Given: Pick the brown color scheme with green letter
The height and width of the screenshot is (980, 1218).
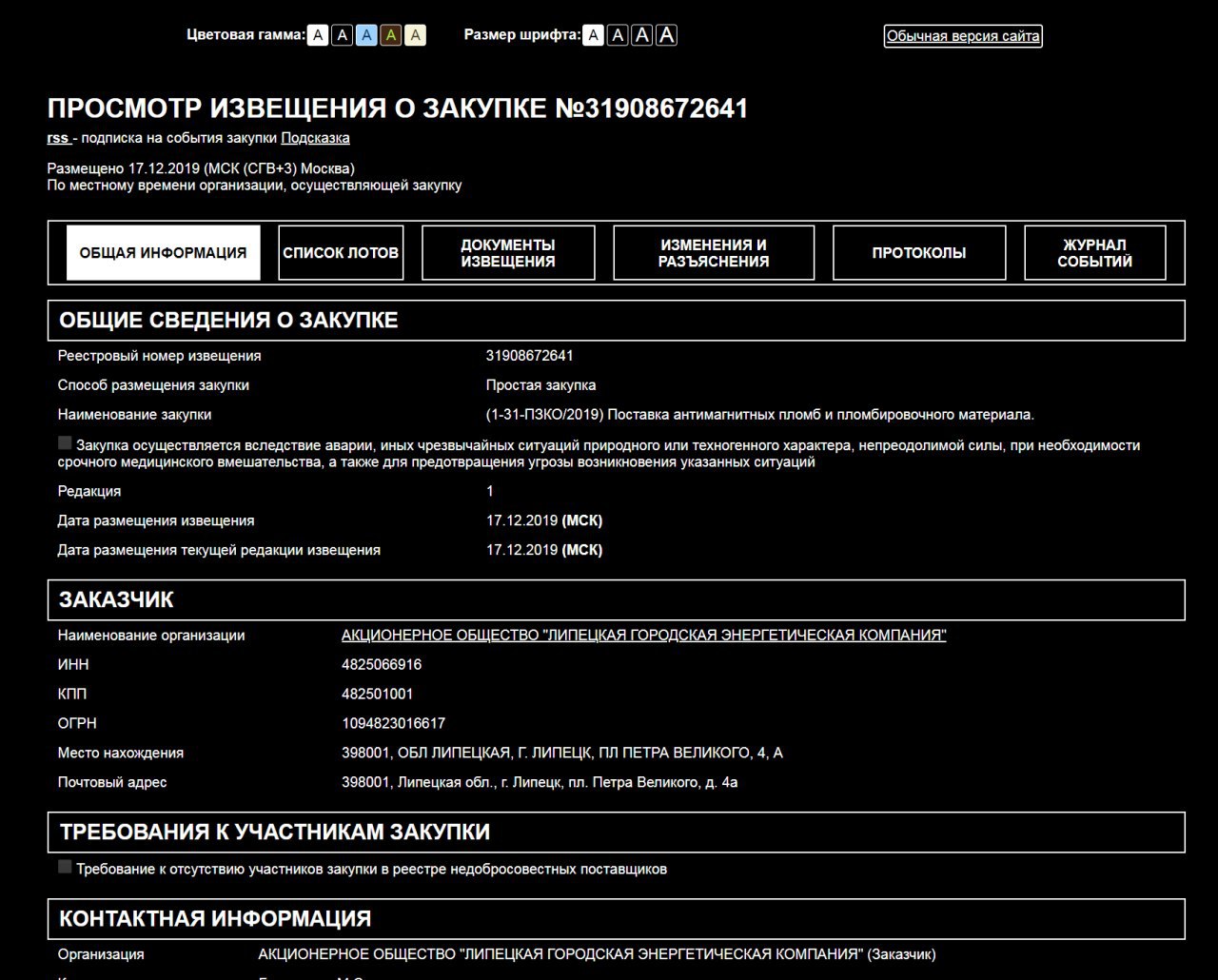Looking at the screenshot, I should click(x=391, y=36).
